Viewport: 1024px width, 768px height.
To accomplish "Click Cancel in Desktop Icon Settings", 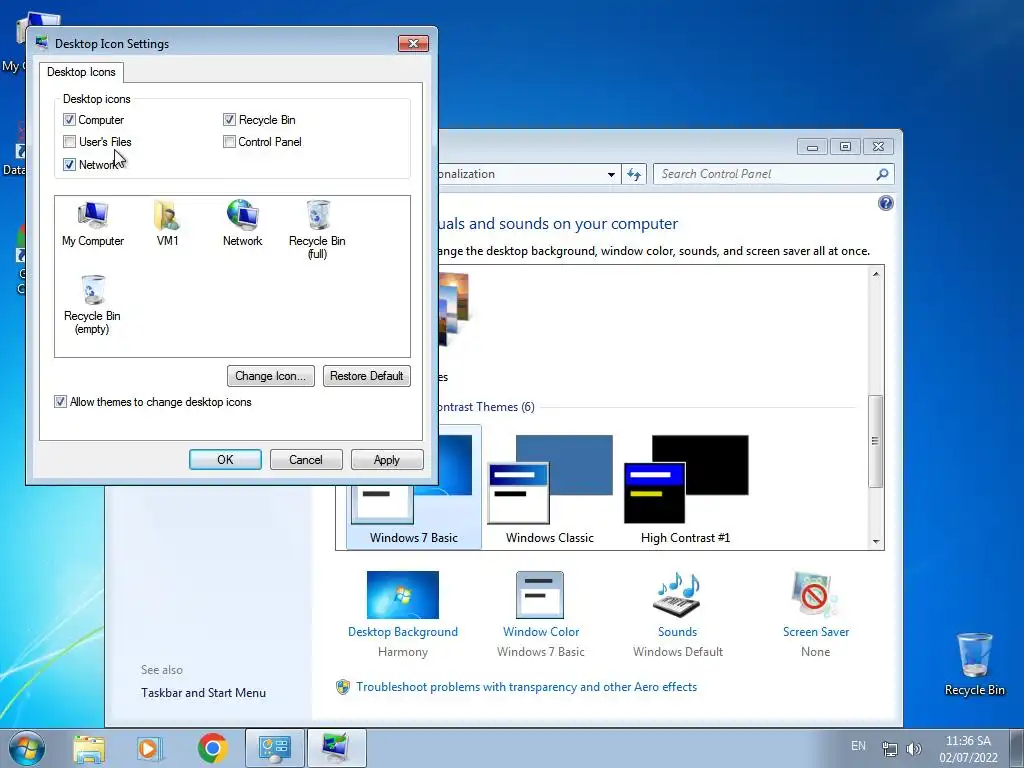I will pyautogui.click(x=306, y=460).
